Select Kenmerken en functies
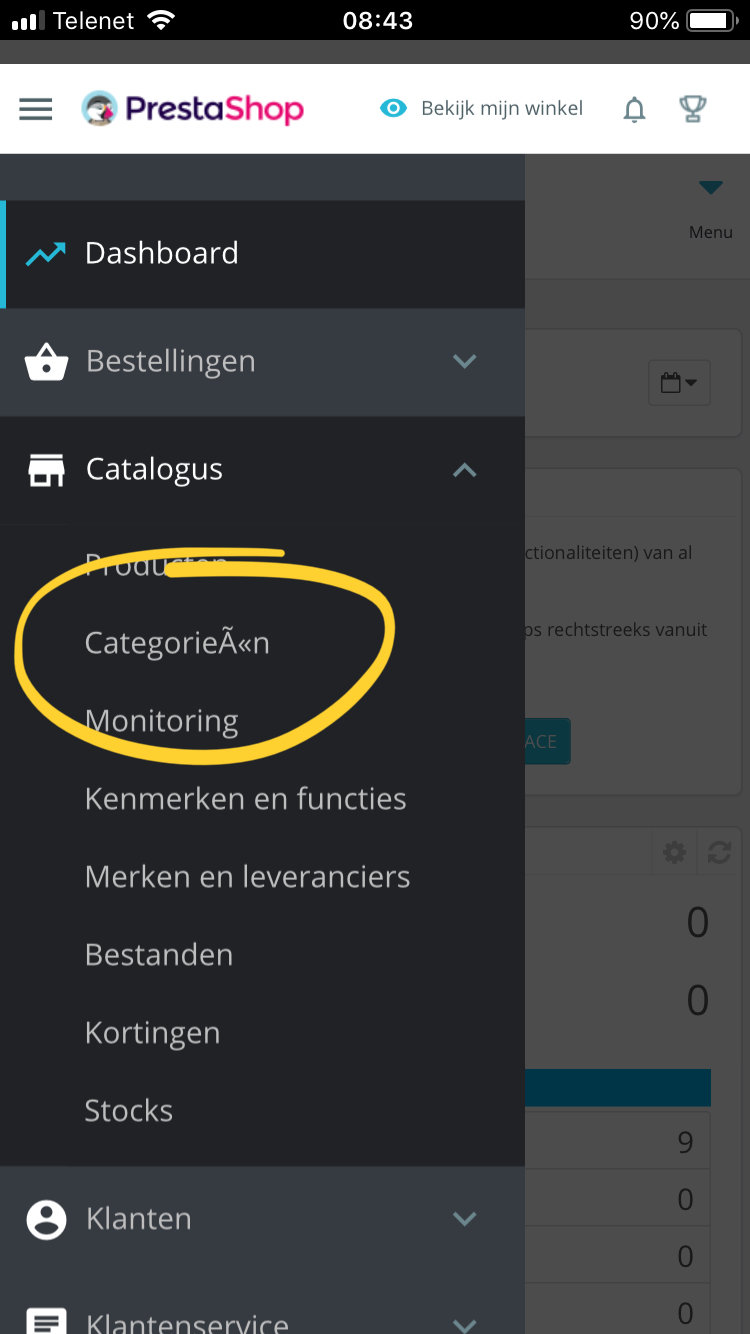The image size is (750, 1334). tap(245, 799)
